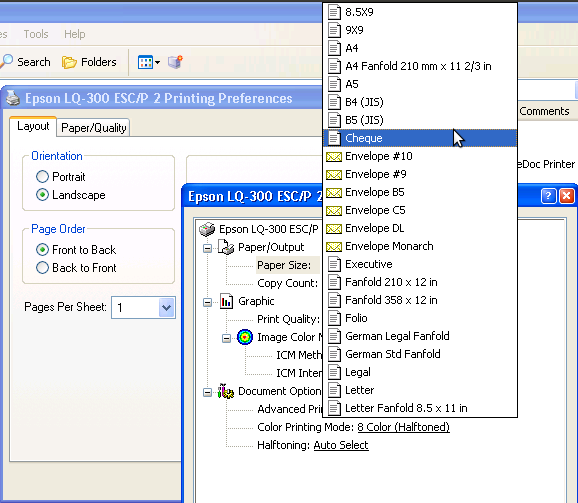Click the Envelope C5 envelope icon

tap(334, 211)
